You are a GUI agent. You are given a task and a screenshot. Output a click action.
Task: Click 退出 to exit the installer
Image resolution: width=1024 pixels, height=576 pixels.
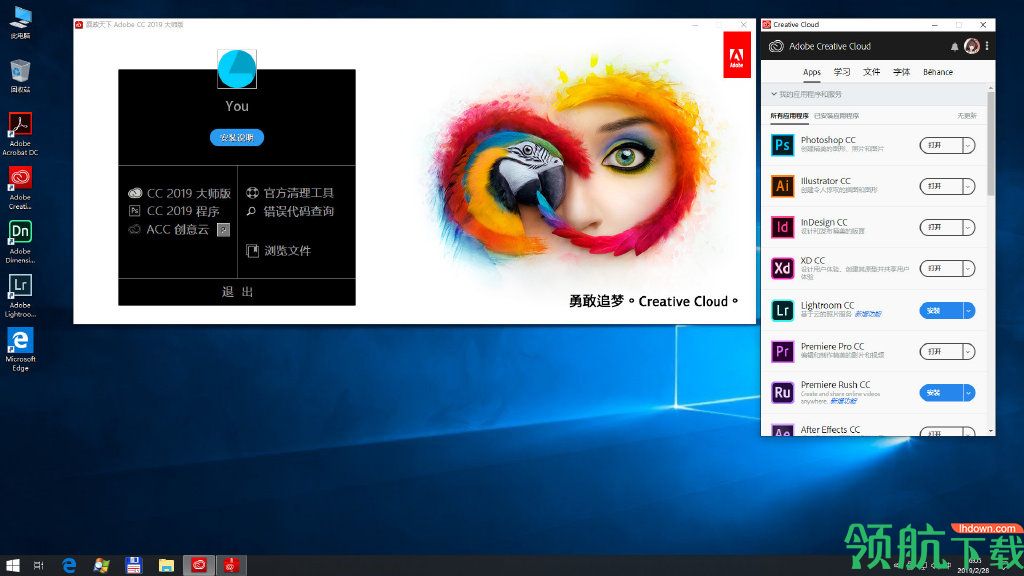point(237,292)
